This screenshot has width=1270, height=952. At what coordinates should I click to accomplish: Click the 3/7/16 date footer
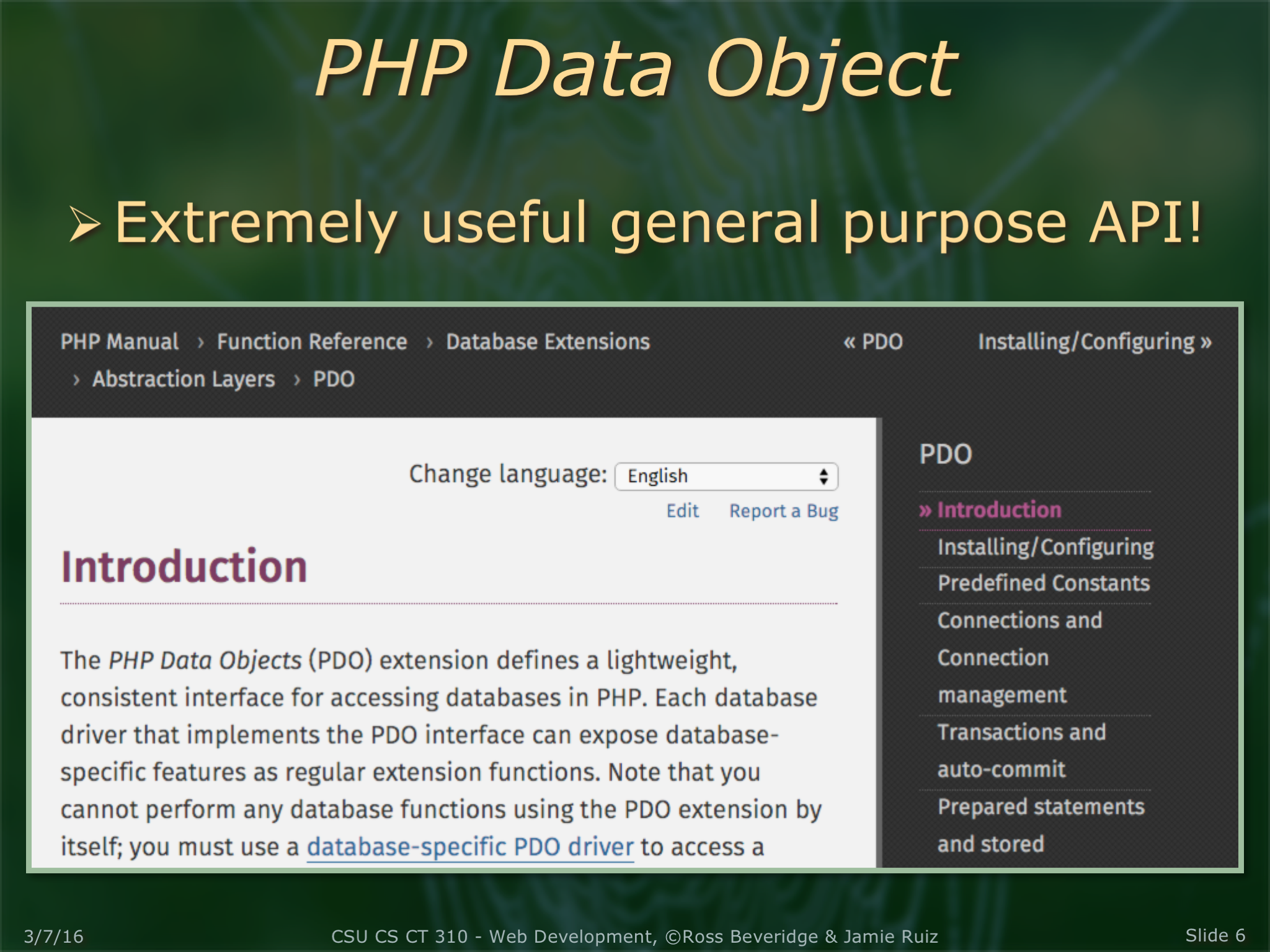[x=53, y=937]
